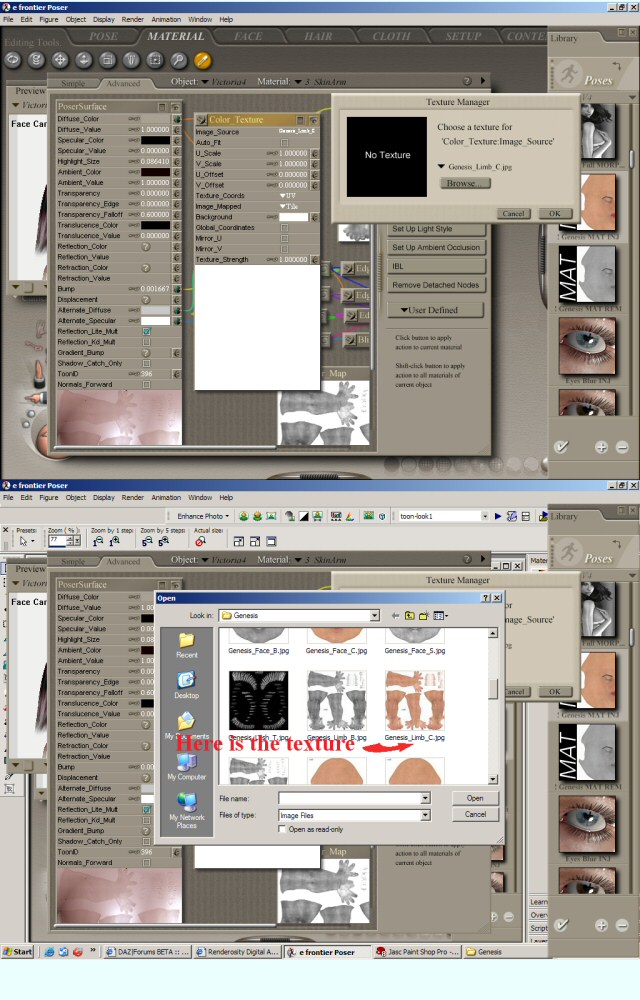640x1000 pixels.
Task: Go up one folder level in Open dialog
Action: click(410, 615)
